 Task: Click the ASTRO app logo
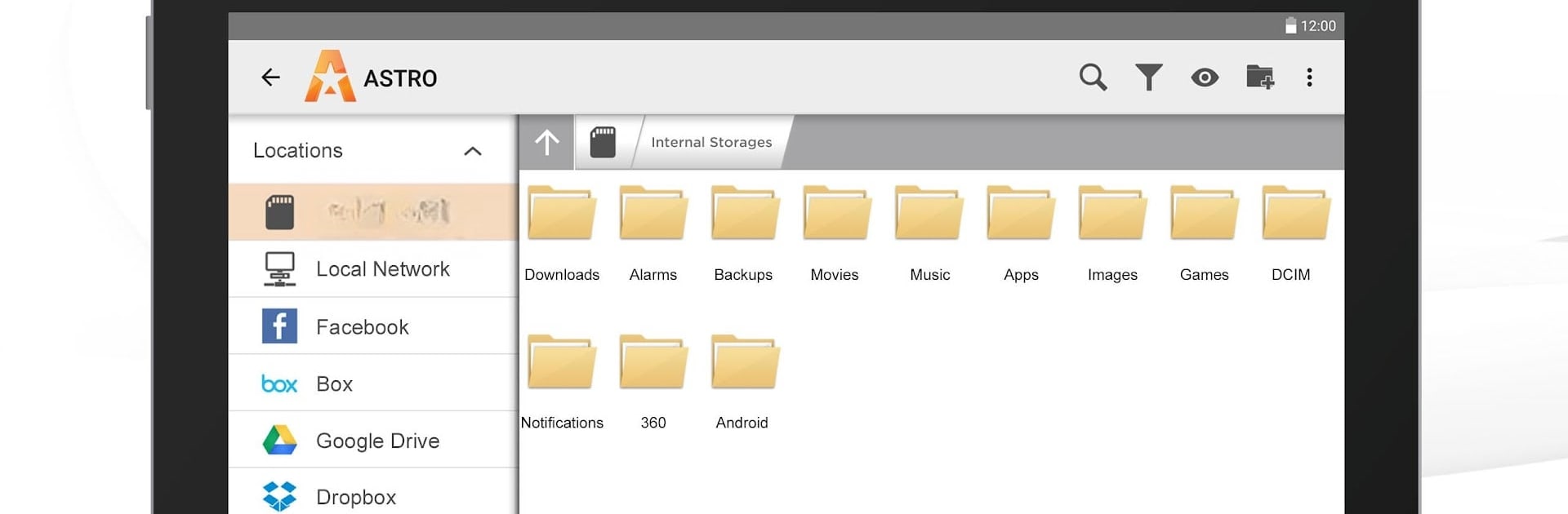click(330, 77)
